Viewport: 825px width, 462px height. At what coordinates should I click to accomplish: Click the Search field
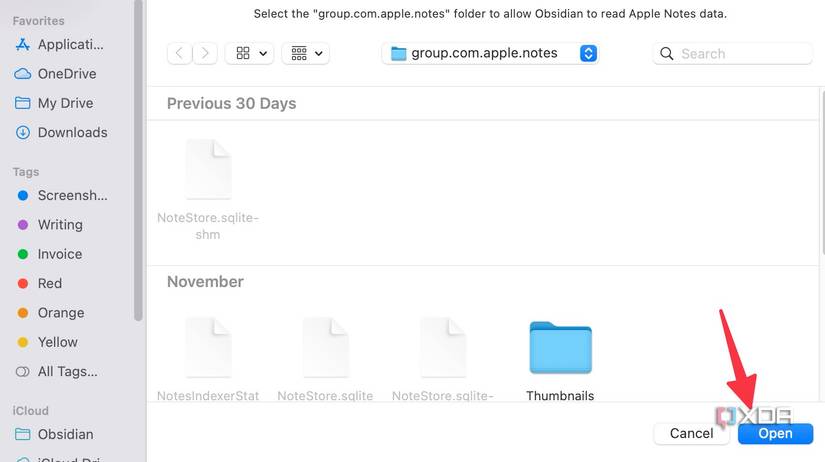[x=732, y=53]
